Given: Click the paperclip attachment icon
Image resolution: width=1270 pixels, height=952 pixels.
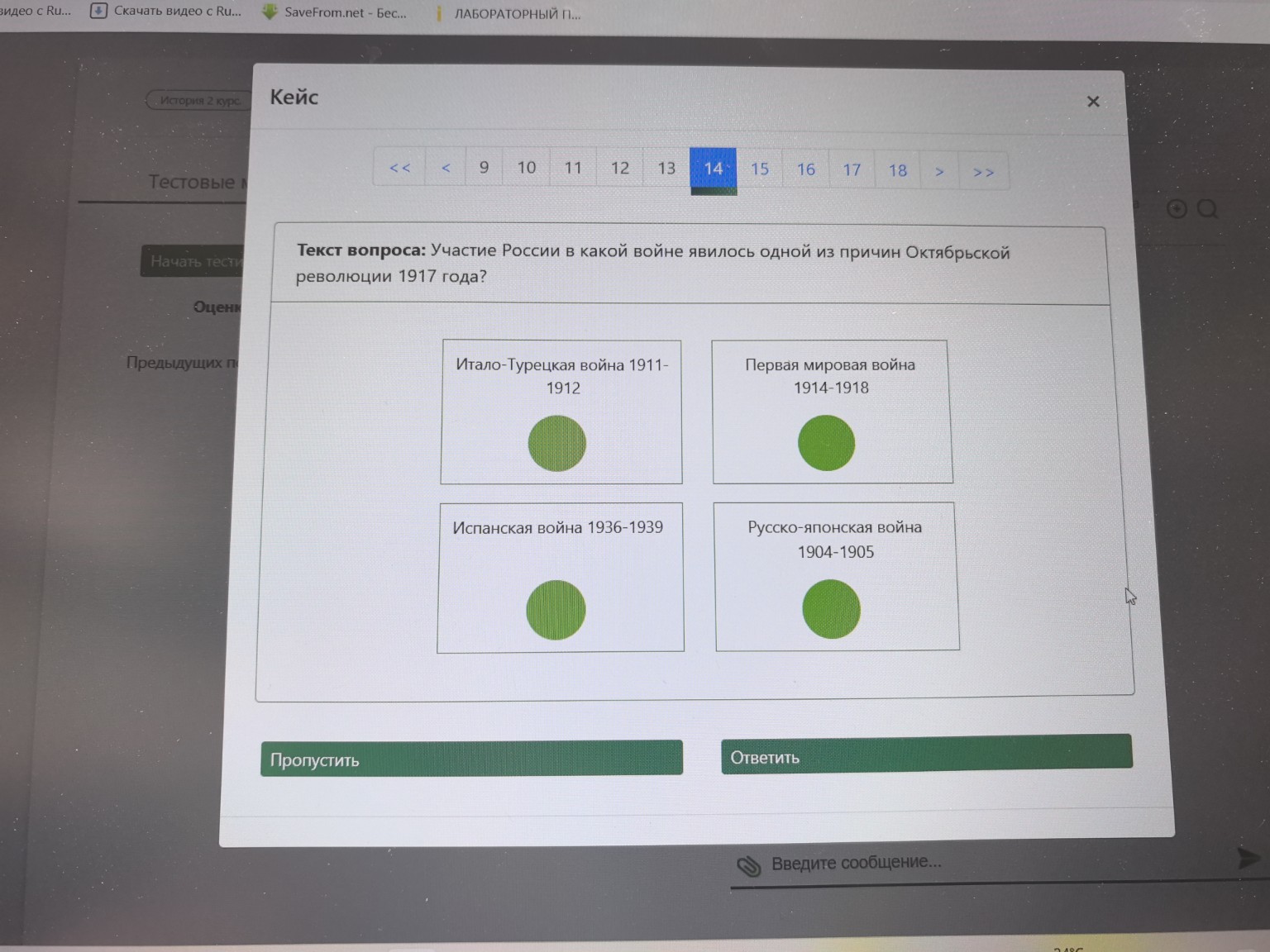Looking at the screenshot, I should [748, 865].
